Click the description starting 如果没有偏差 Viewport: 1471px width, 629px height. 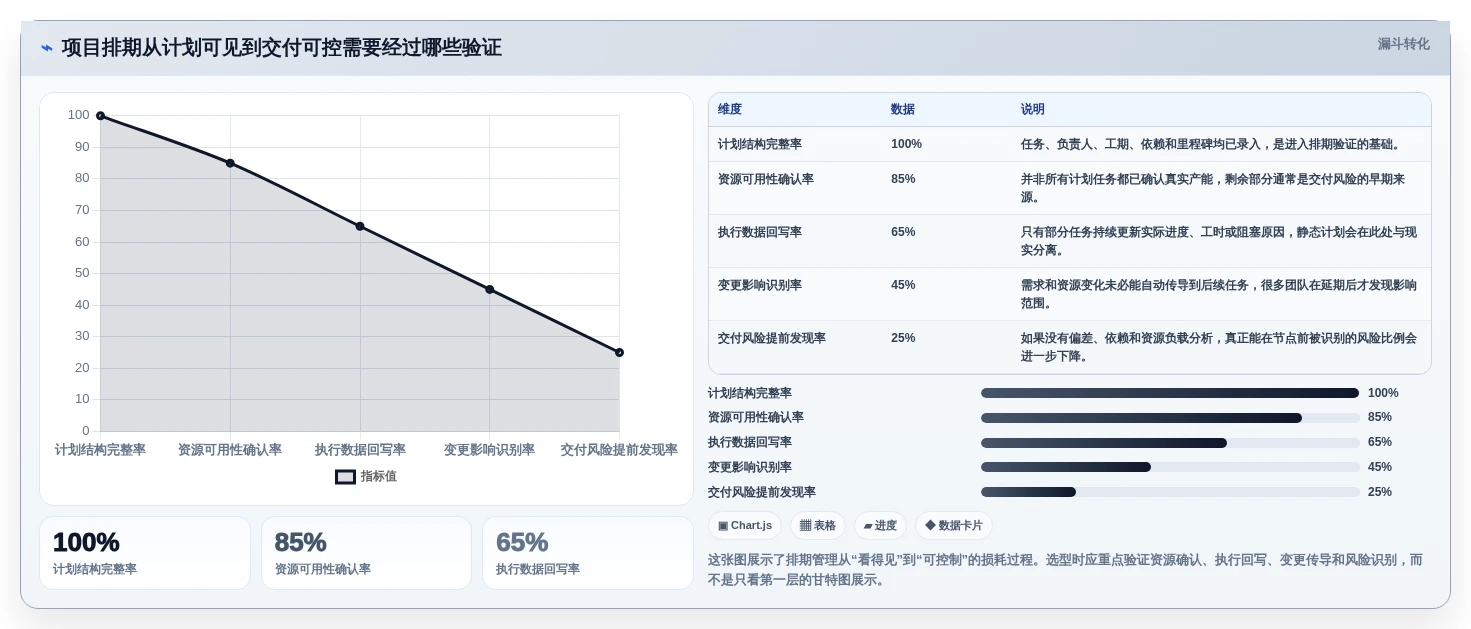[x=1218, y=347]
